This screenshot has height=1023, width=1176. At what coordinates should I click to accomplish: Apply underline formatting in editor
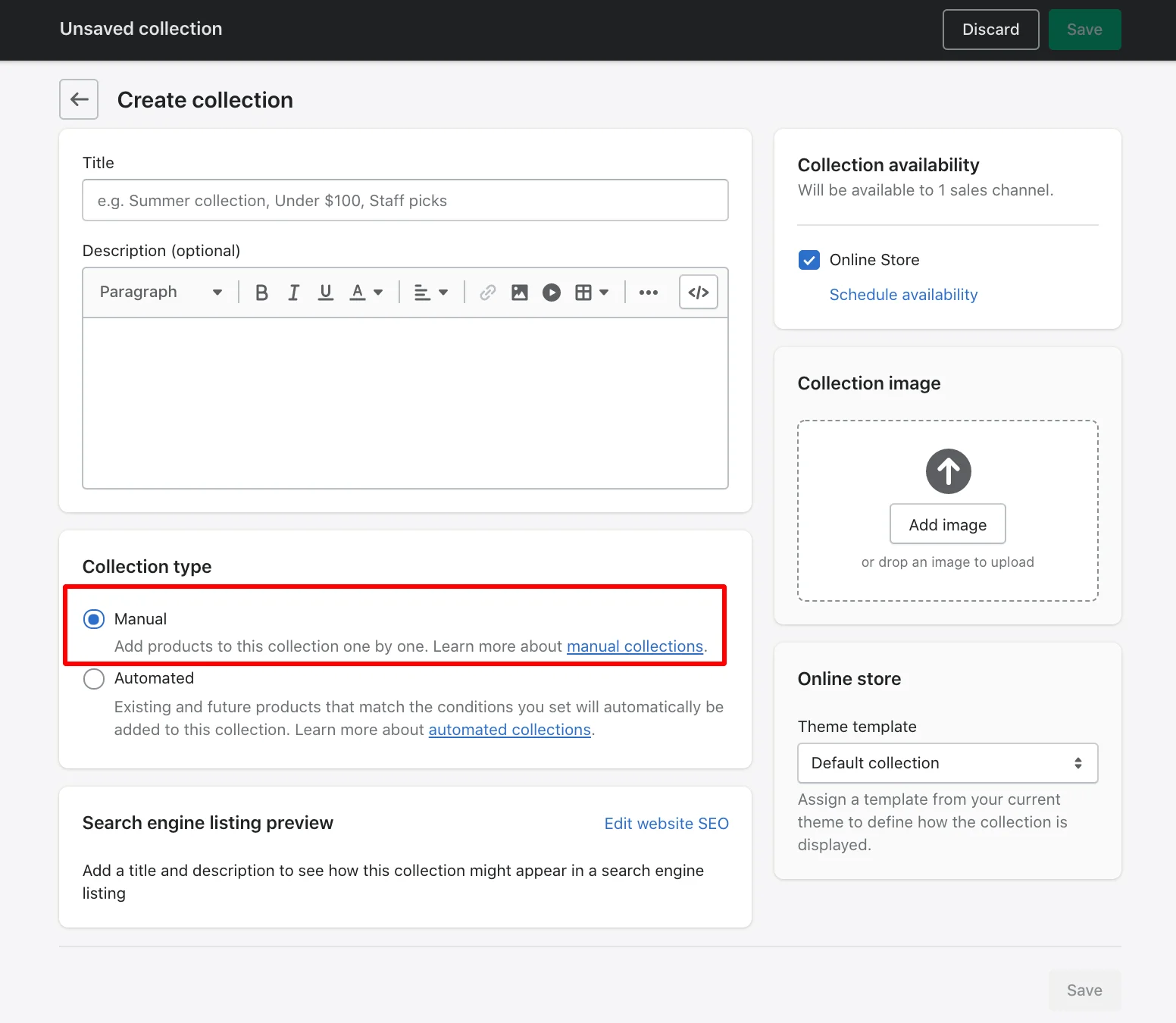(326, 293)
